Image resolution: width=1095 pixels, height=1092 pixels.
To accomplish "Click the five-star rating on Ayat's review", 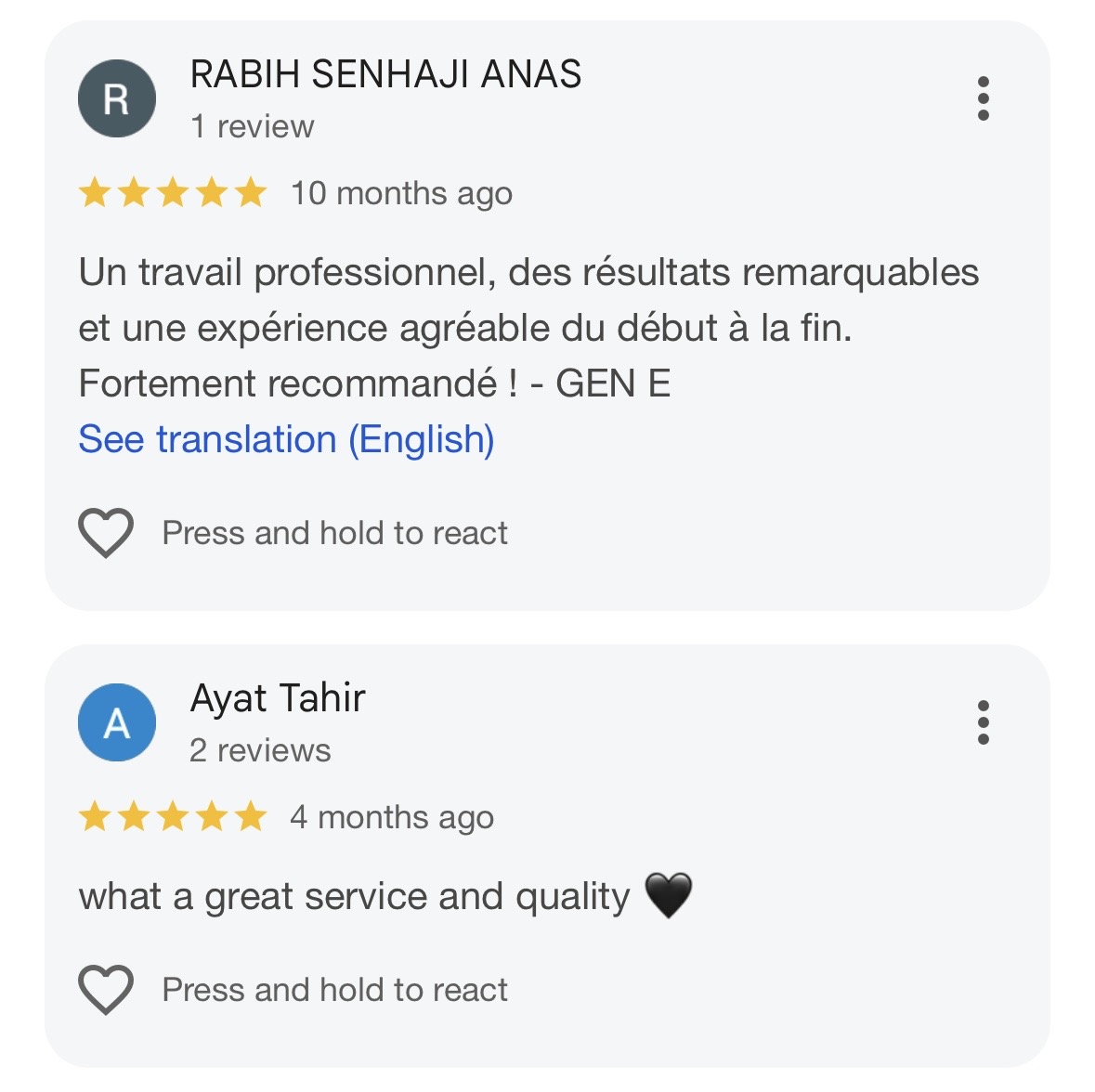I will (x=173, y=817).
